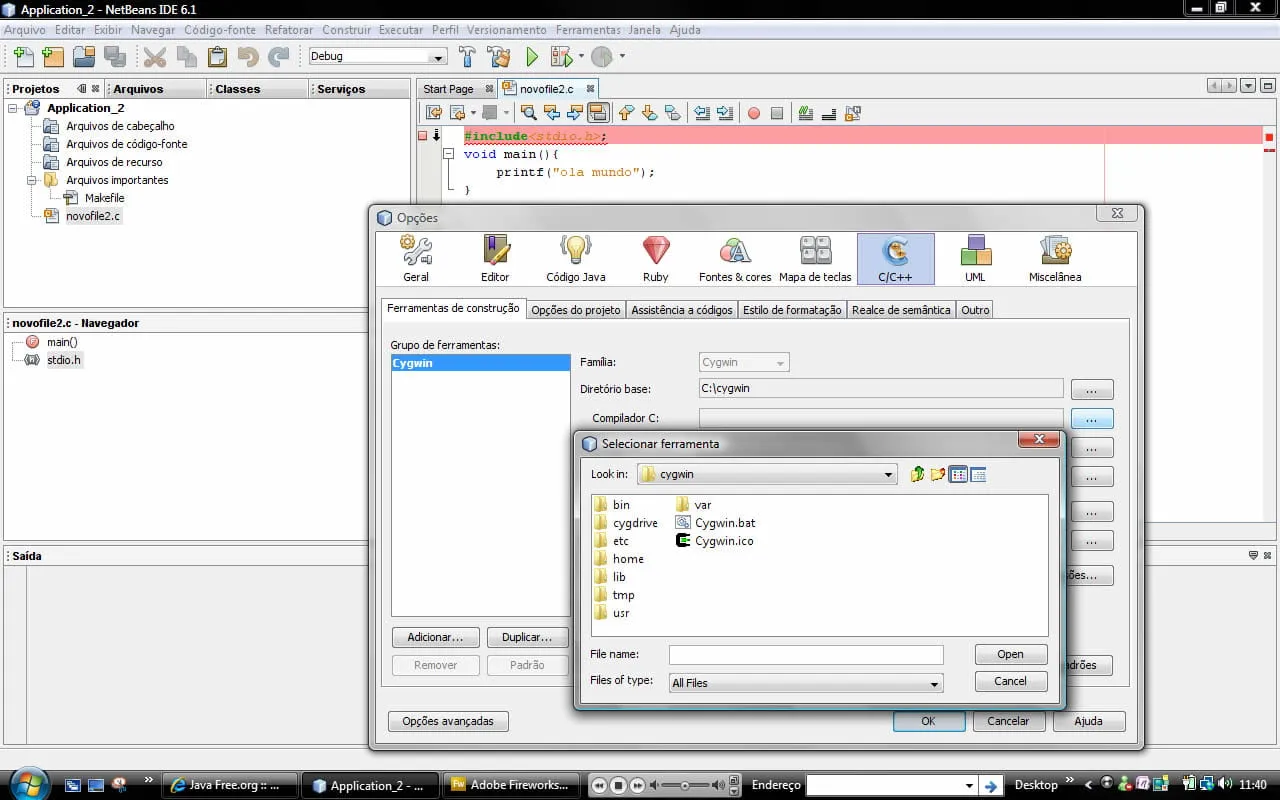Open the Ruby options category
The height and width of the screenshot is (800, 1280).
pos(656,259)
